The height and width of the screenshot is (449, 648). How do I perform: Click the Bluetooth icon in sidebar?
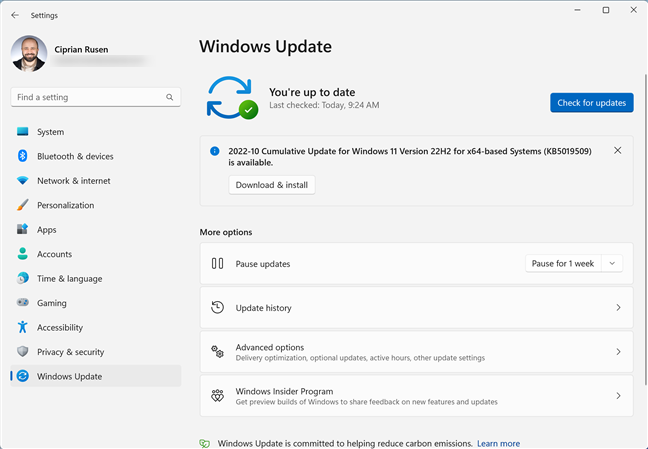click(23, 156)
